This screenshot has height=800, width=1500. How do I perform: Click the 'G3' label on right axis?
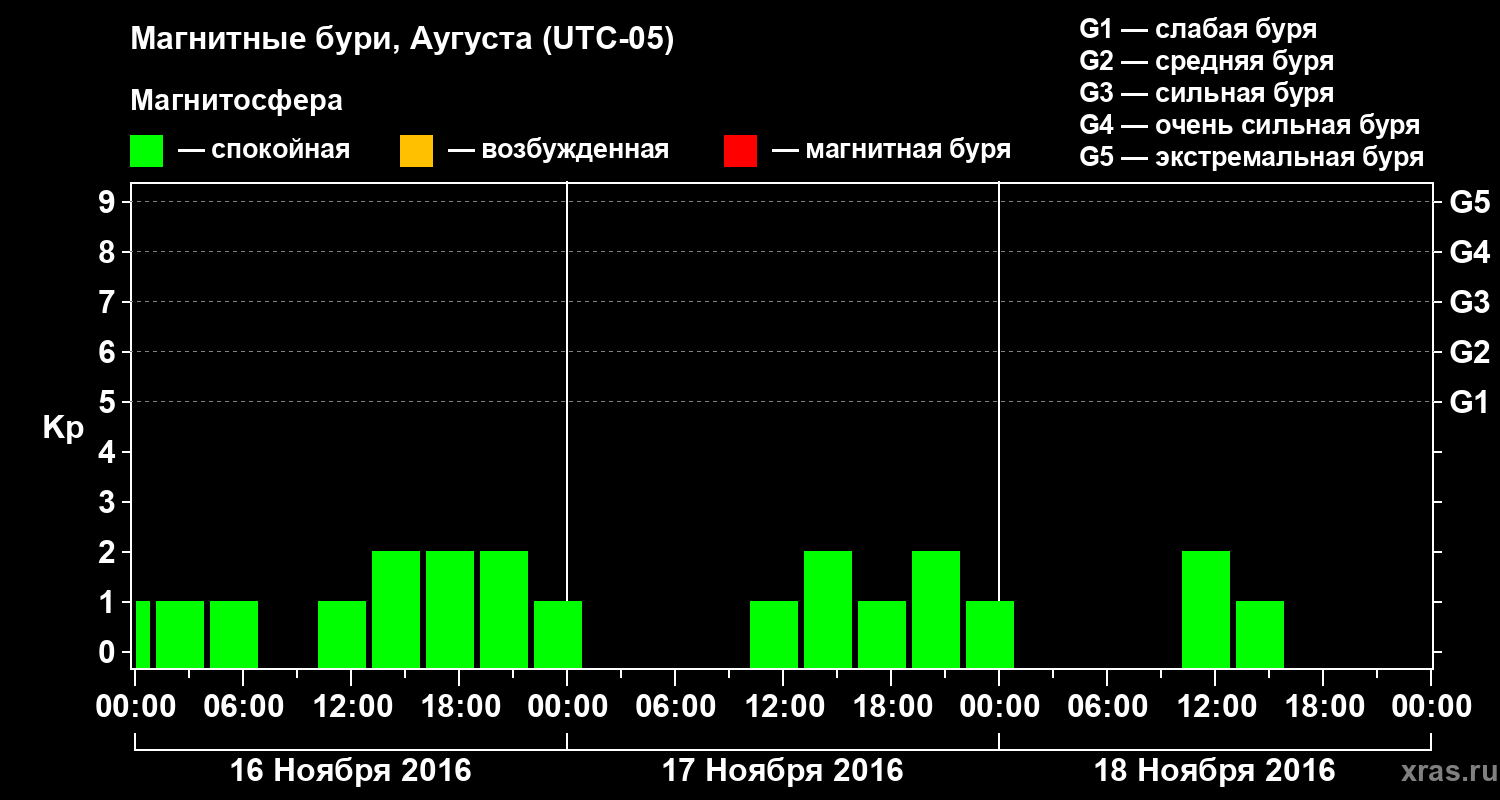(1469, 302)
